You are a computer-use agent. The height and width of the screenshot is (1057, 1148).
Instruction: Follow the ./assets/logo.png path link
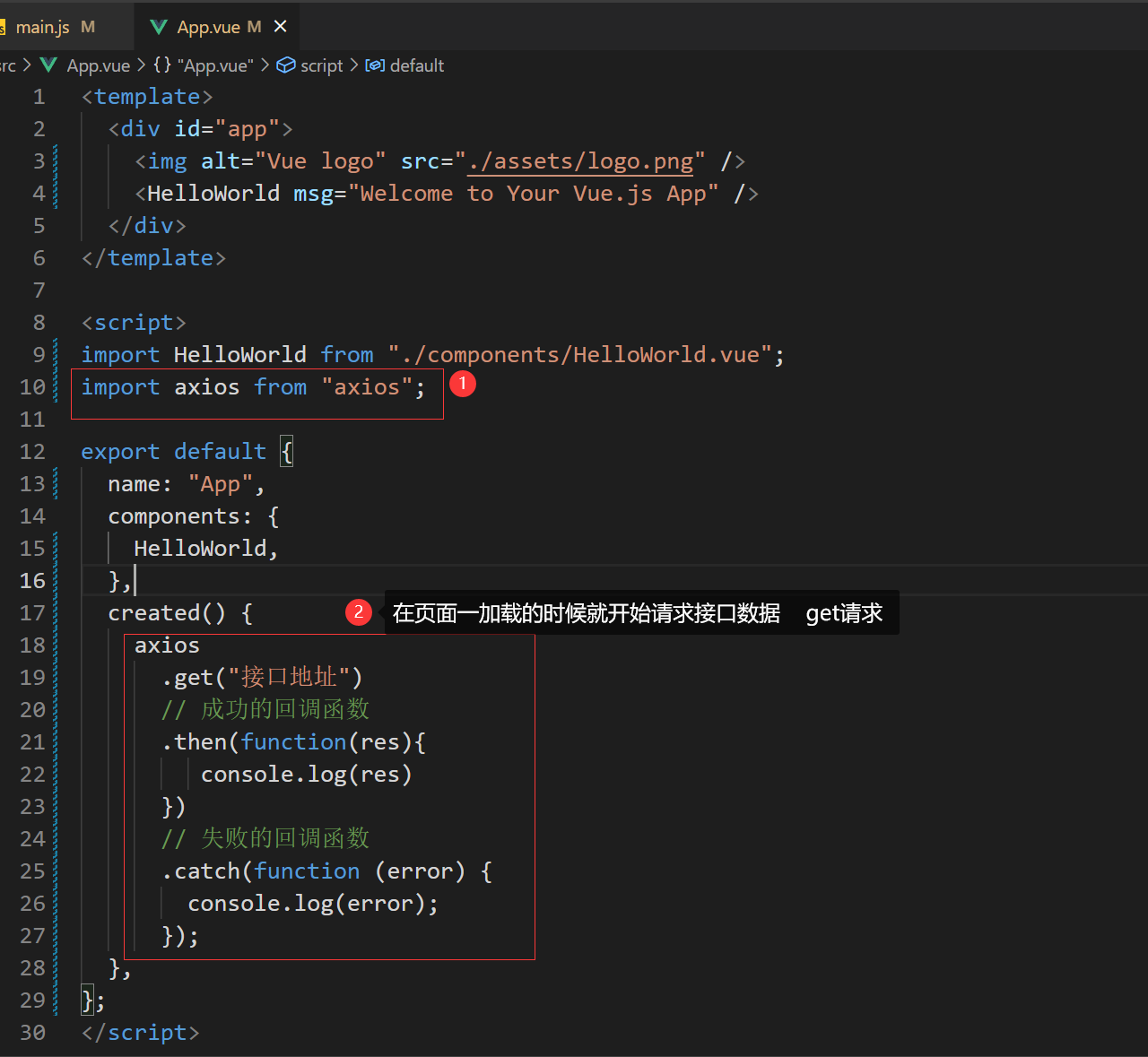579,161
